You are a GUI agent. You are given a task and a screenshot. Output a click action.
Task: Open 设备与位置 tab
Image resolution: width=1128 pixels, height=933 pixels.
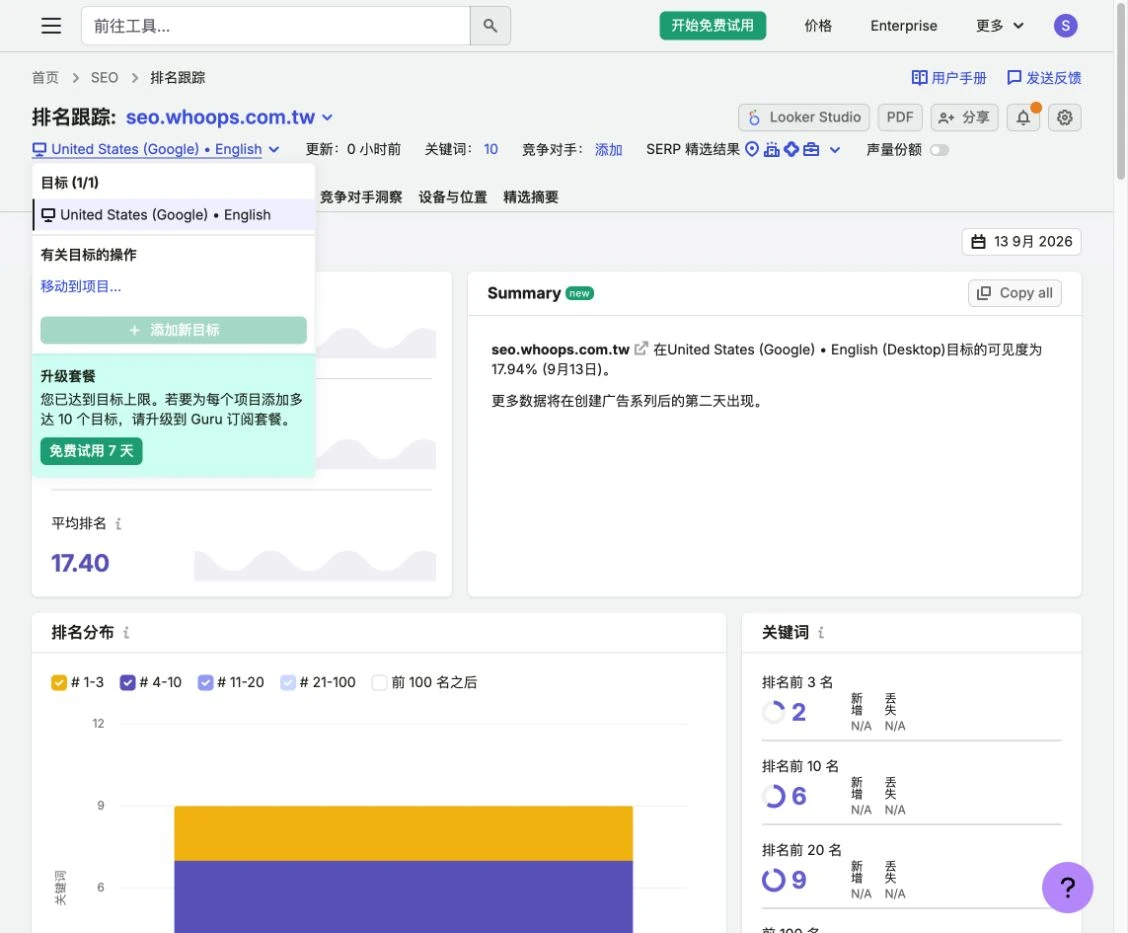pyautogui.click(x=453, y=197)
